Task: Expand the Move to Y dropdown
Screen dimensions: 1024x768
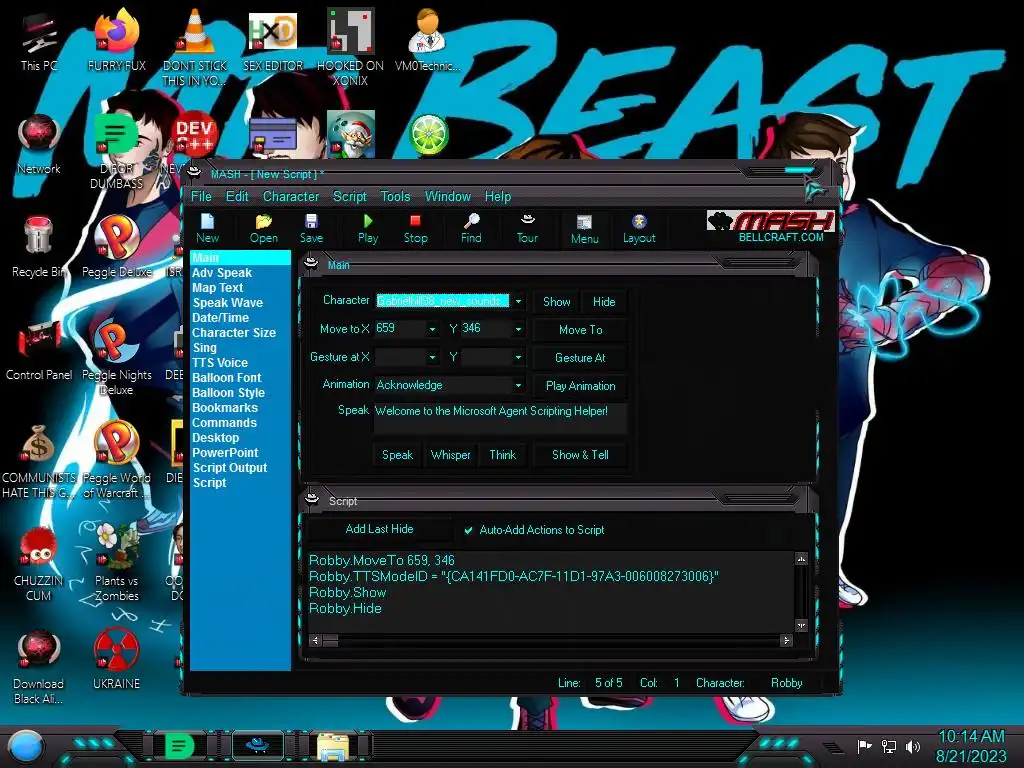Action: click(x=519, y=329)
